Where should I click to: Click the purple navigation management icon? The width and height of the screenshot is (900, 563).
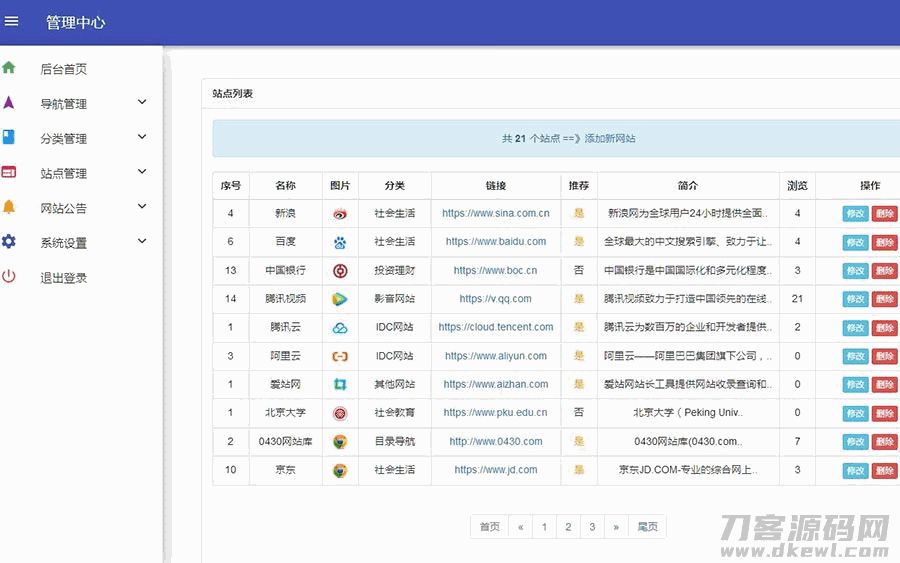9,103
